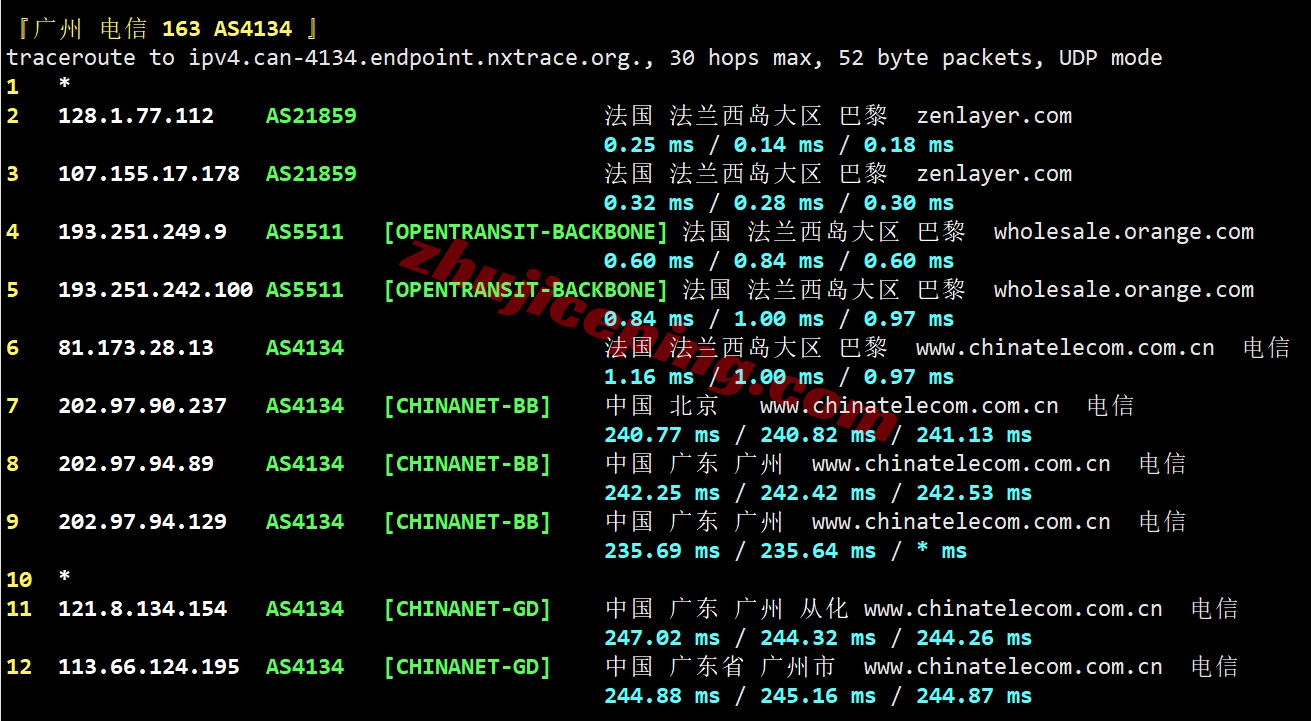Select the "240.77 ms" latency value
This screenshot has height=721, width=1311.
tap(662, 435)
